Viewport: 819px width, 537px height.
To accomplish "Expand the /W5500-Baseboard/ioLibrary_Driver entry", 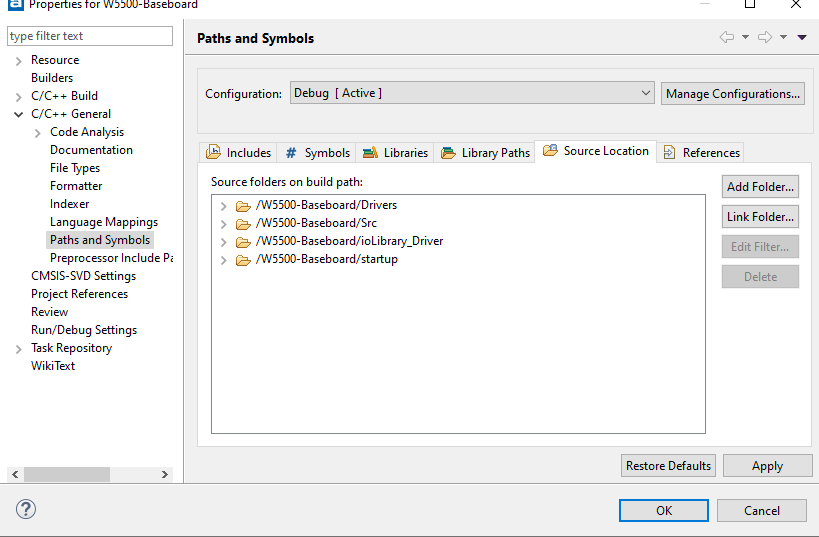I will [x=224, y=242].
